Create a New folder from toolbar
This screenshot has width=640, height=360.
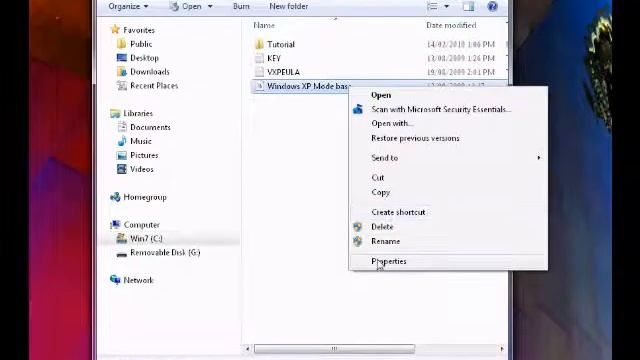pos(289,7)
